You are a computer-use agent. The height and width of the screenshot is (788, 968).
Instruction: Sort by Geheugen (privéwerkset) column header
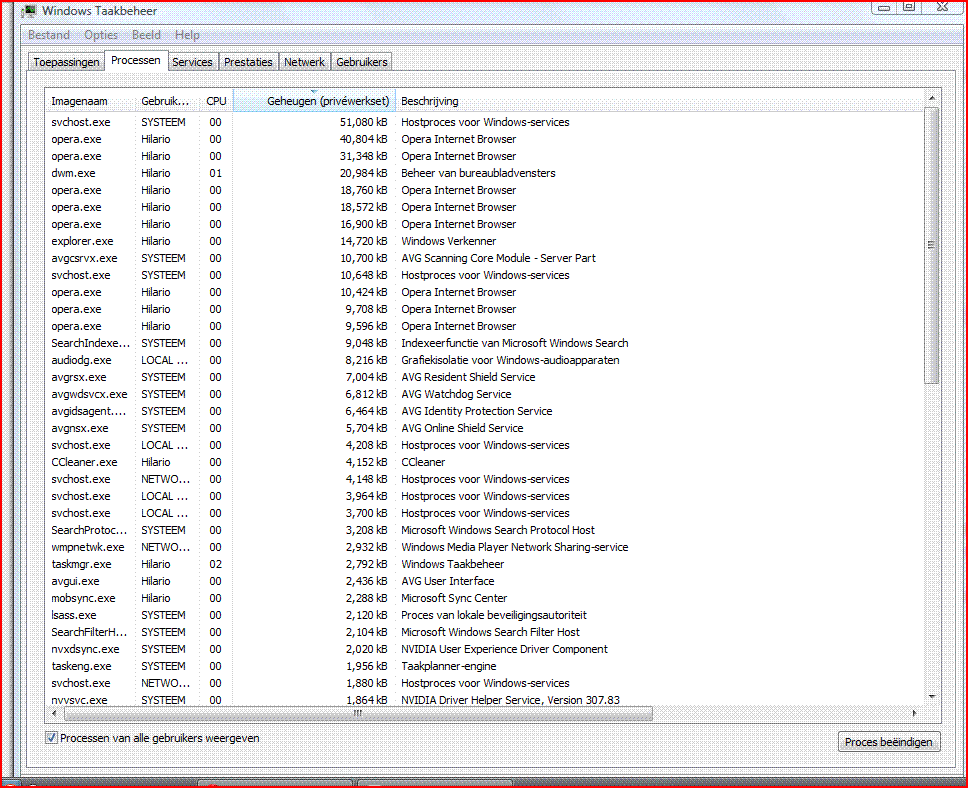[314, 101]
